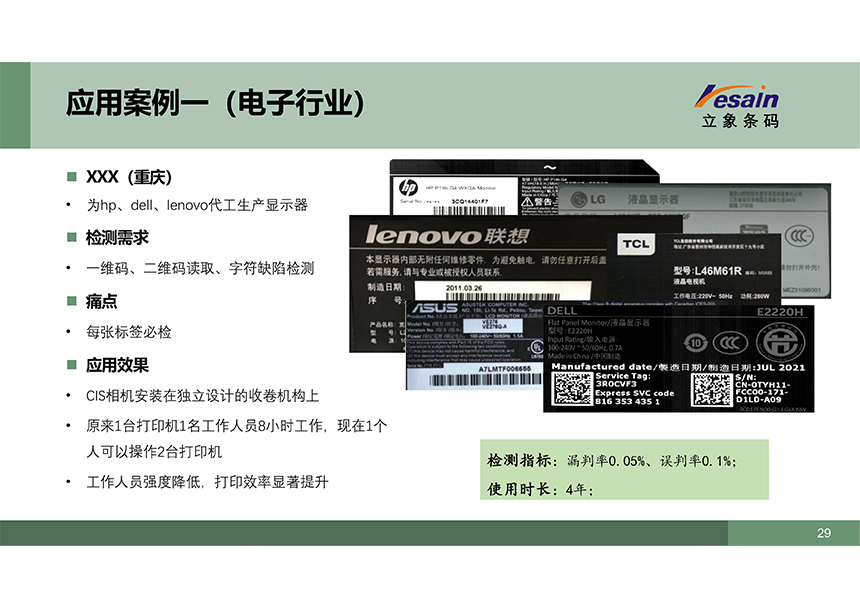Image resolution: width=860 pixels, height=608 pixels.
Task: Click the green square bullet beside 应用效果
Action: 72,365
